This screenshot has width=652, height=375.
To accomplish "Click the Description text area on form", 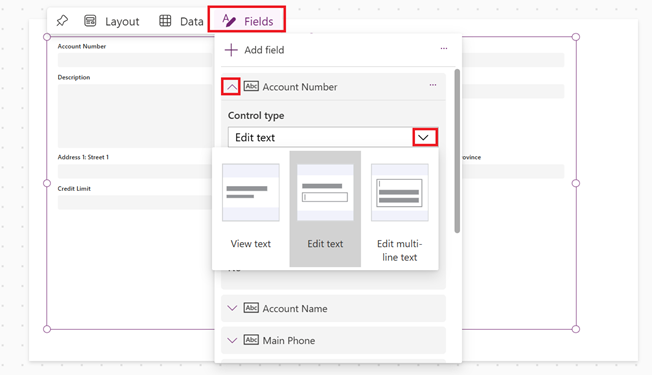I will pyautogui.click(x=136, y=116).
